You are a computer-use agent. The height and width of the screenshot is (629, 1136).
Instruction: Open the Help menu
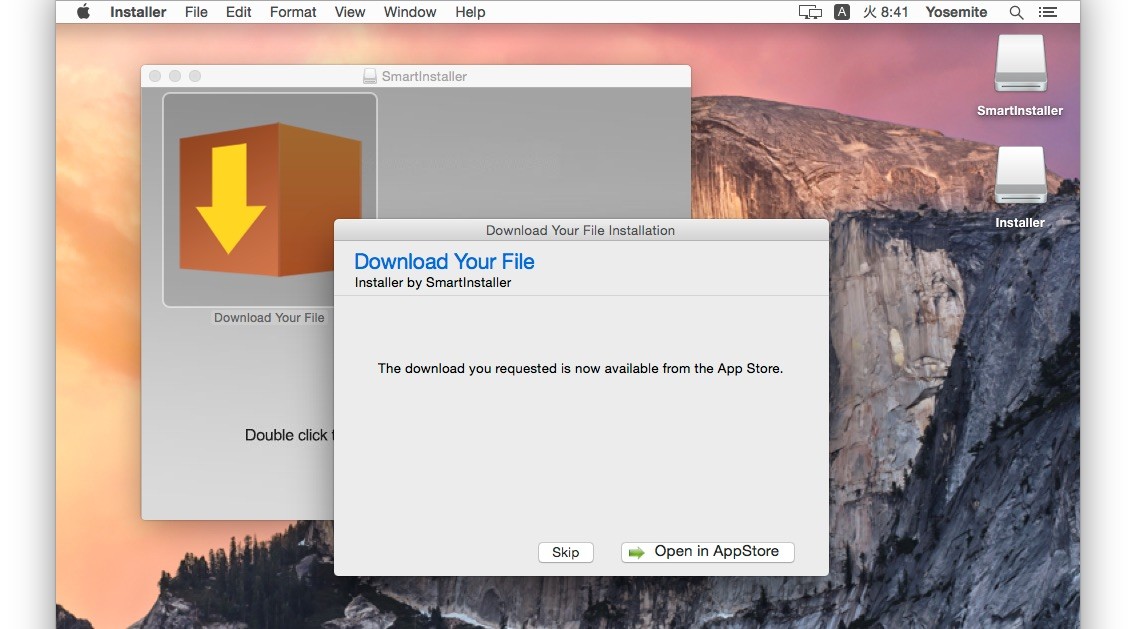pyautogui.click(x=470, y=12)
